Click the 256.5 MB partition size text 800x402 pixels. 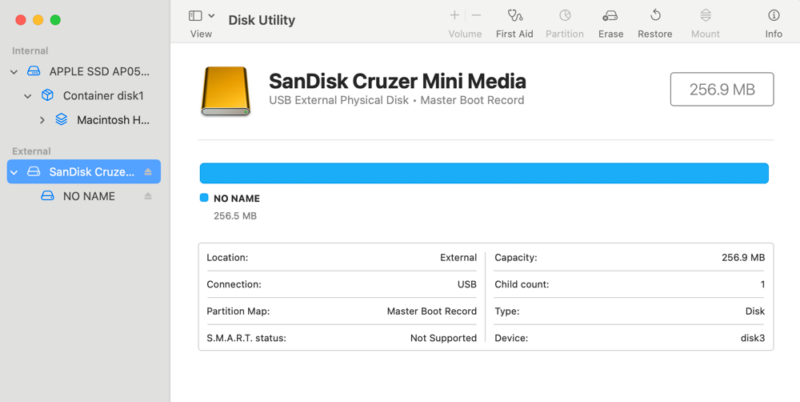point(235,216)
